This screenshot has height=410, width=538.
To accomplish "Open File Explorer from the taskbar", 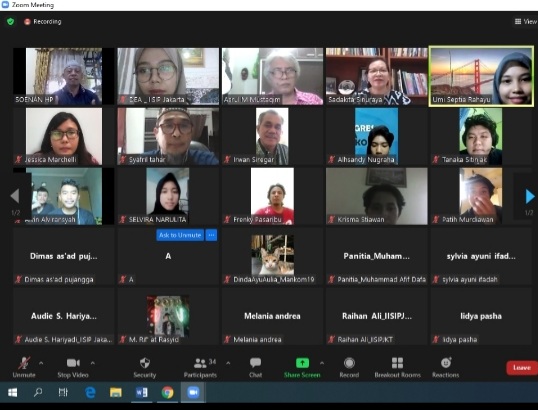I will 116,392.
